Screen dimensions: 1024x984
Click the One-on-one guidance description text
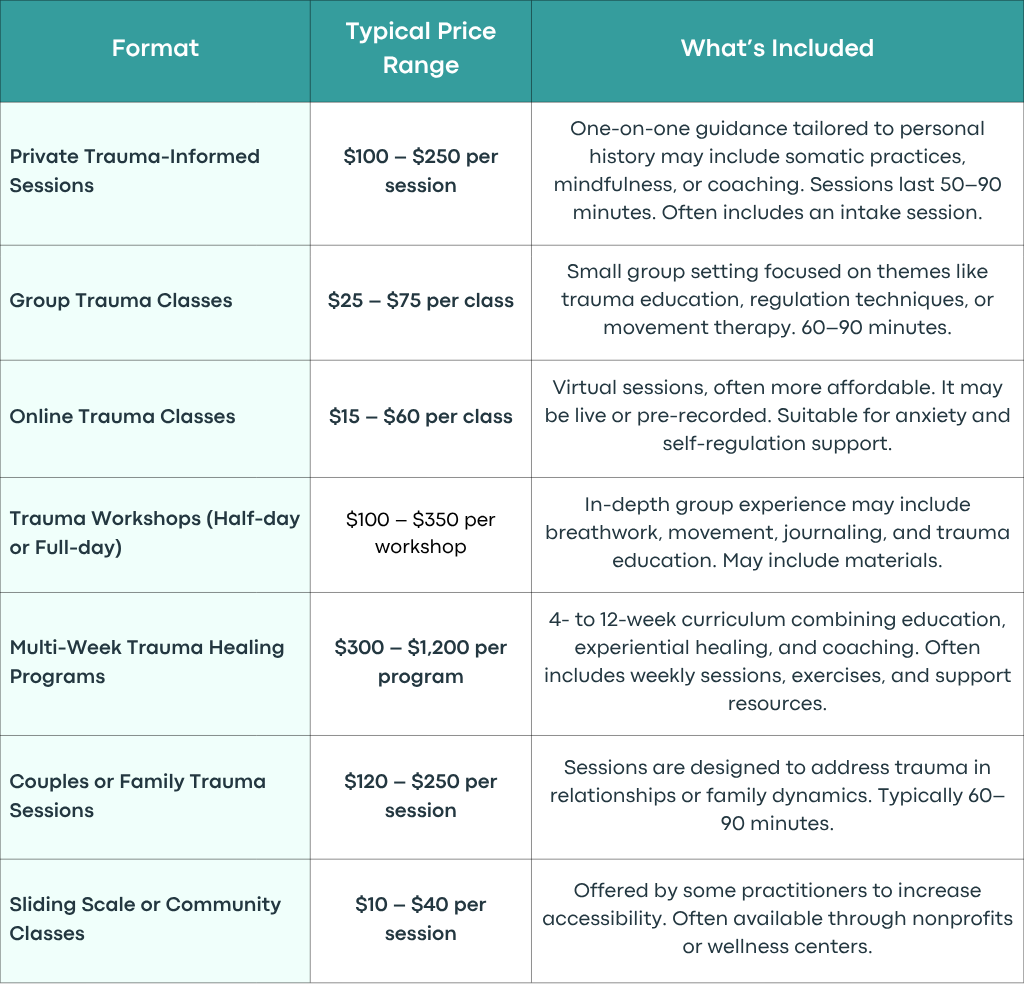[x=777, y=170]
